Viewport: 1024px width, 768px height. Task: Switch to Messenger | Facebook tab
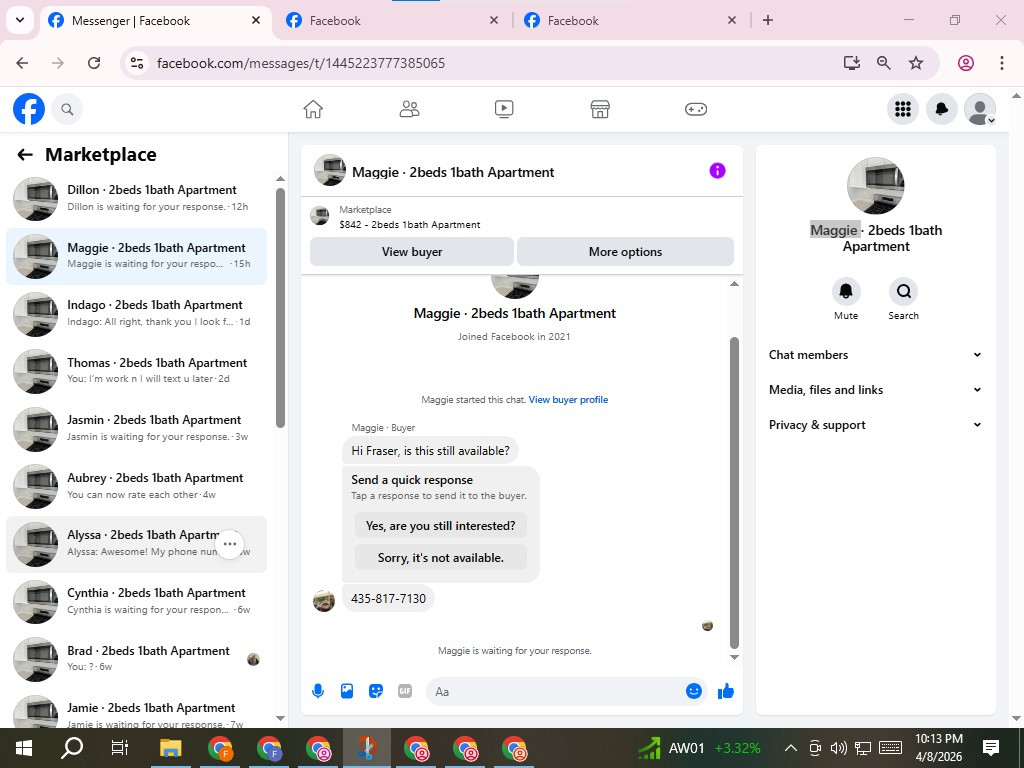pyautogui.click(x=155, y=20)
